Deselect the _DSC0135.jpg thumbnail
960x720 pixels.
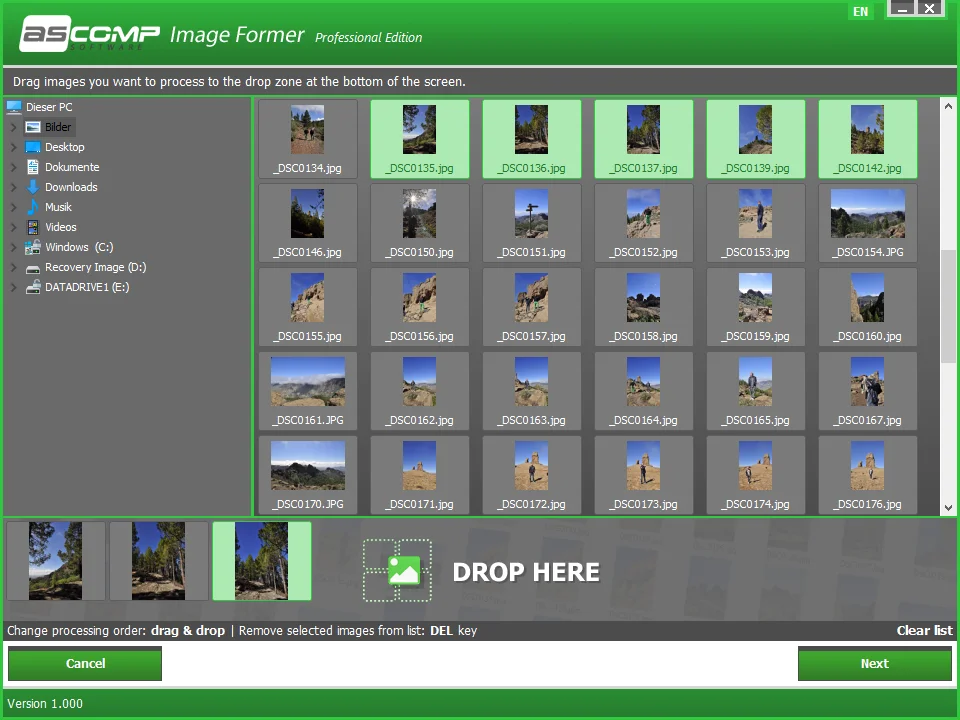[x=419, y=139]
